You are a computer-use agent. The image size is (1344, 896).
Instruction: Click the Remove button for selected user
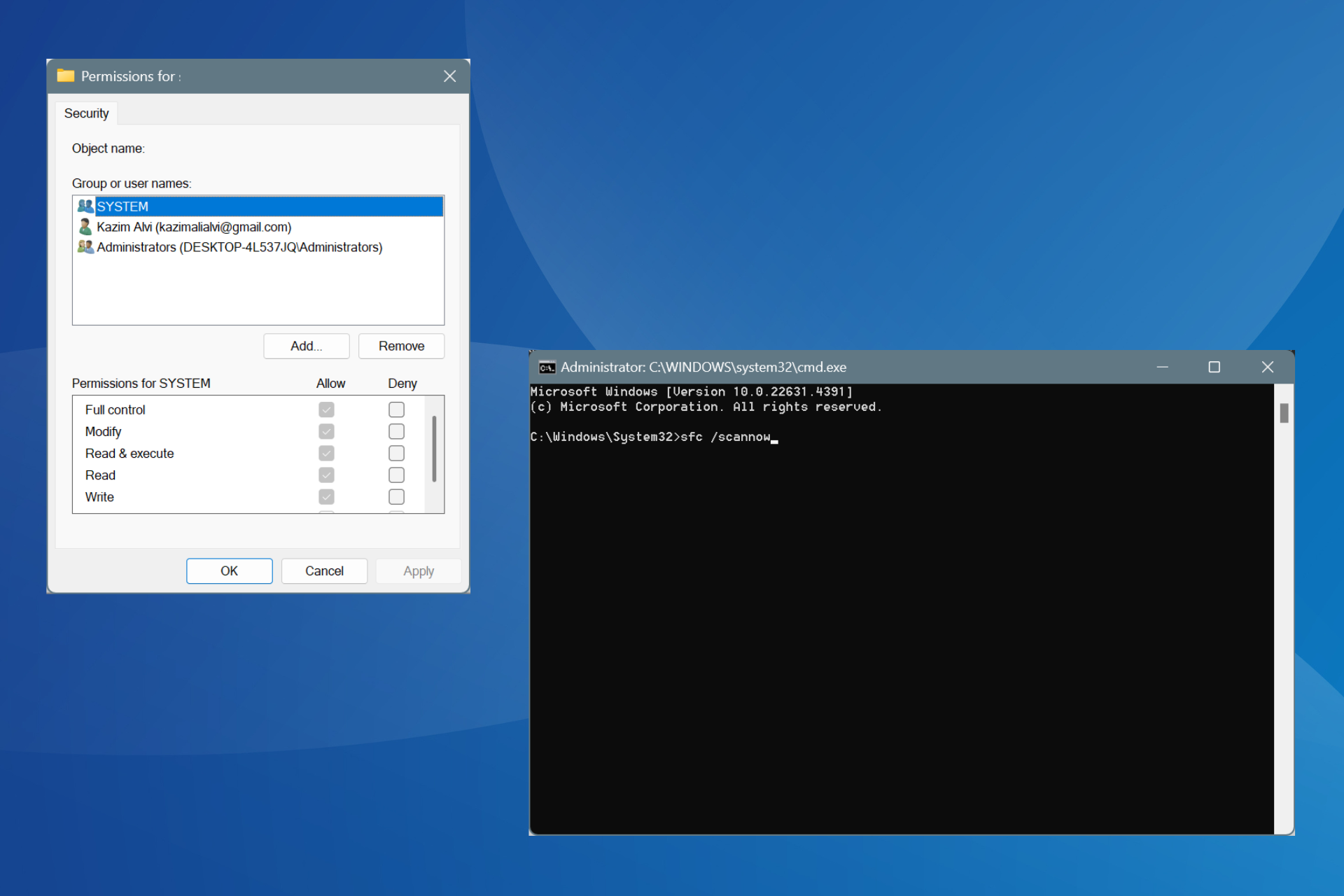400,345
